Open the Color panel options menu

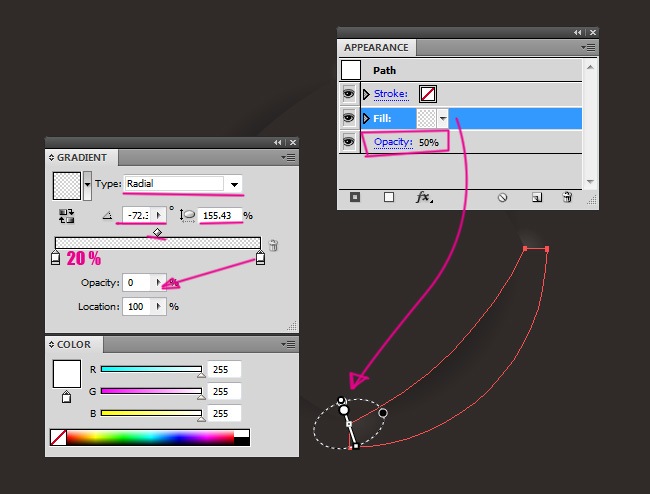pos(288,344)
